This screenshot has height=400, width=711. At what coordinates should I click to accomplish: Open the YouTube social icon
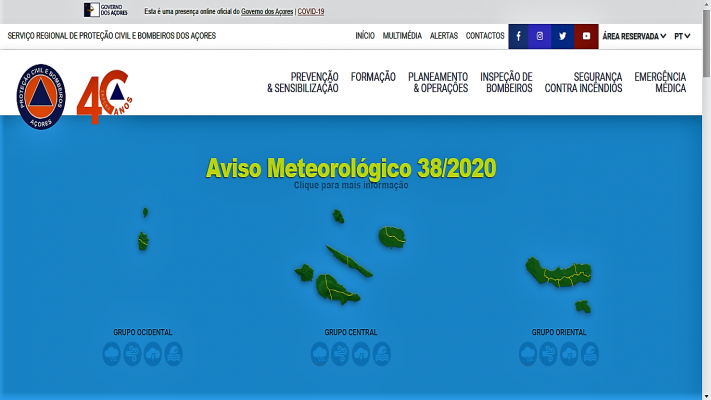point(586,36)
